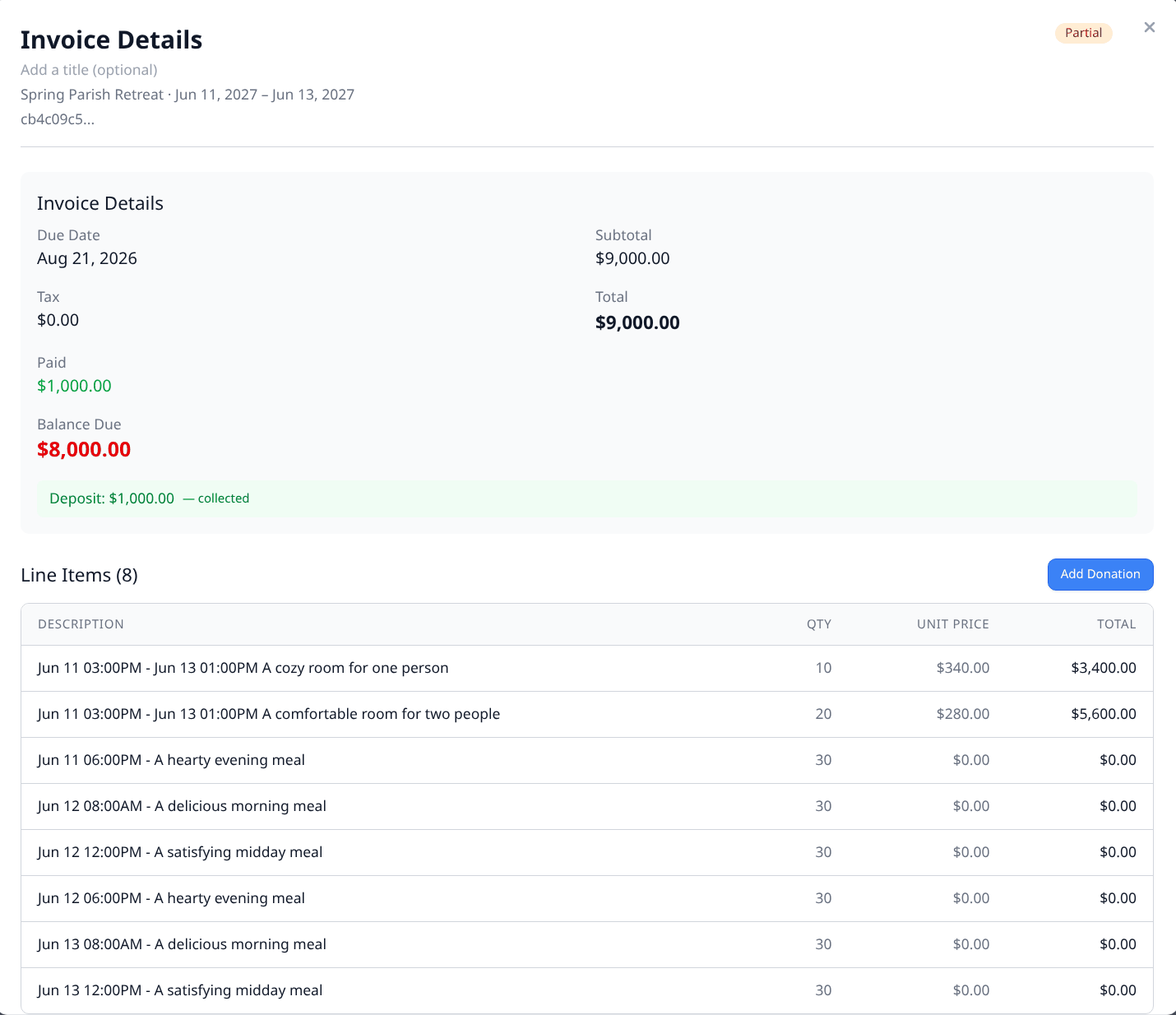The image size is (1176, 1015).
Task: Click the TOTAL column header
Action: [x=1117, y=624]
